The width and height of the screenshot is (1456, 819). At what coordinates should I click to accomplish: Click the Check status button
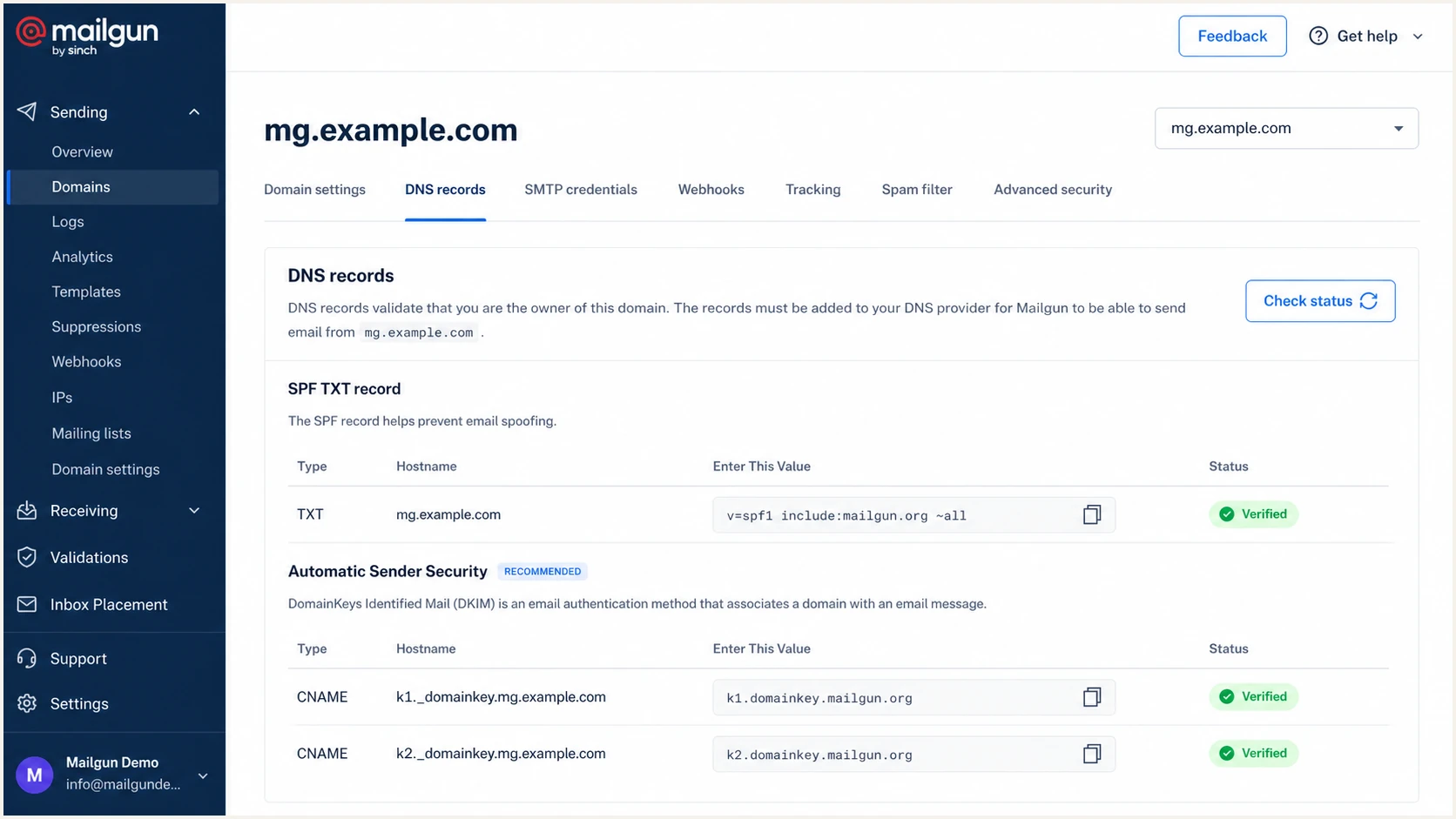[1320, 300]
